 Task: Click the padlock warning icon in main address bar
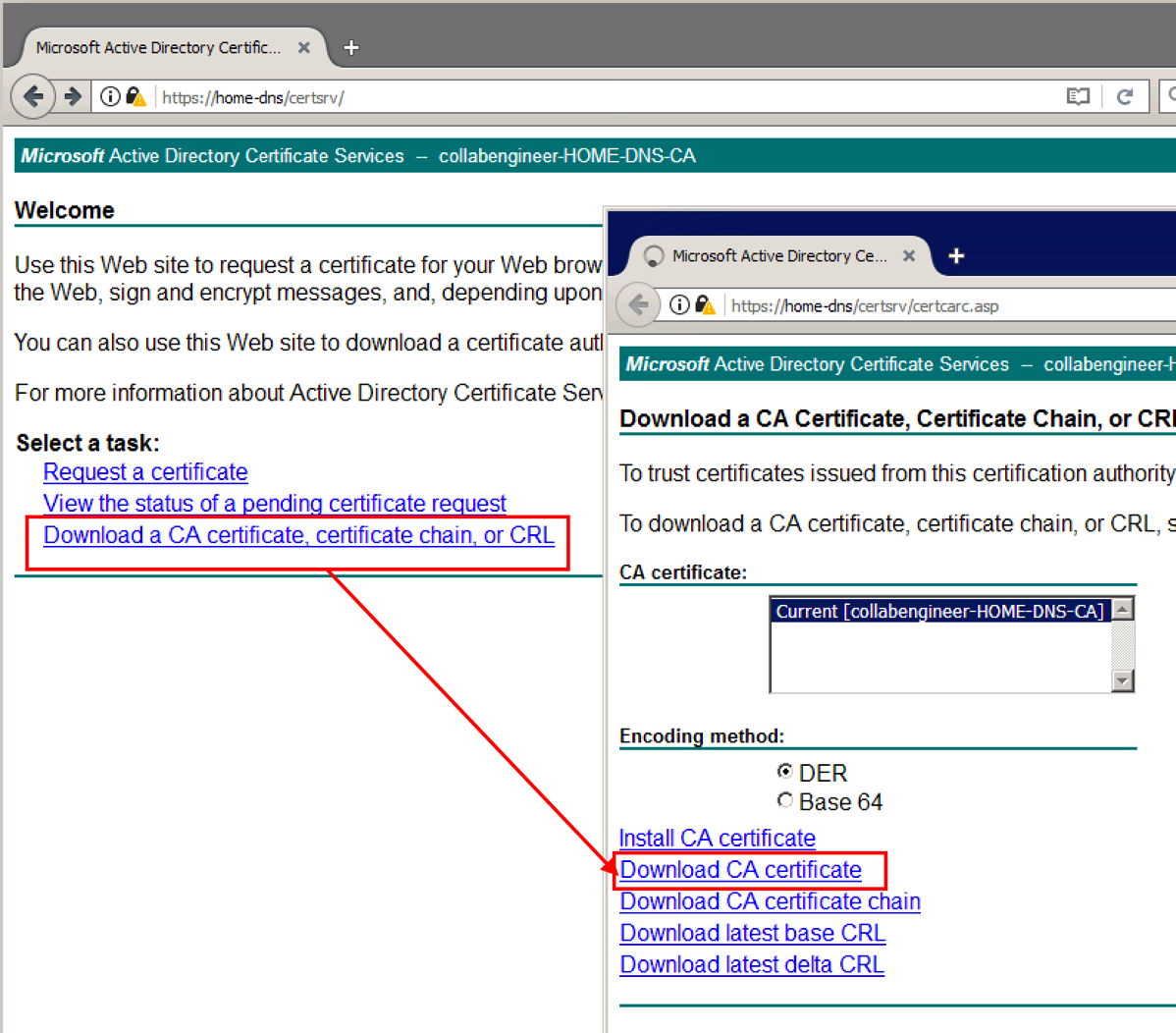[x=135, y=97]
